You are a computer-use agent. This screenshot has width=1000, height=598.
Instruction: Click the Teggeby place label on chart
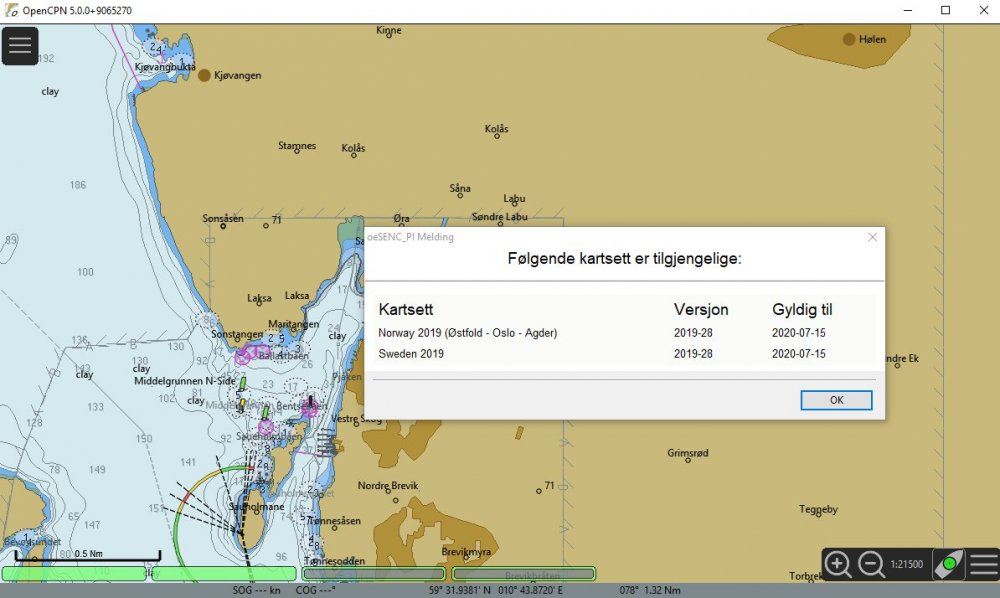click(818, 509)
